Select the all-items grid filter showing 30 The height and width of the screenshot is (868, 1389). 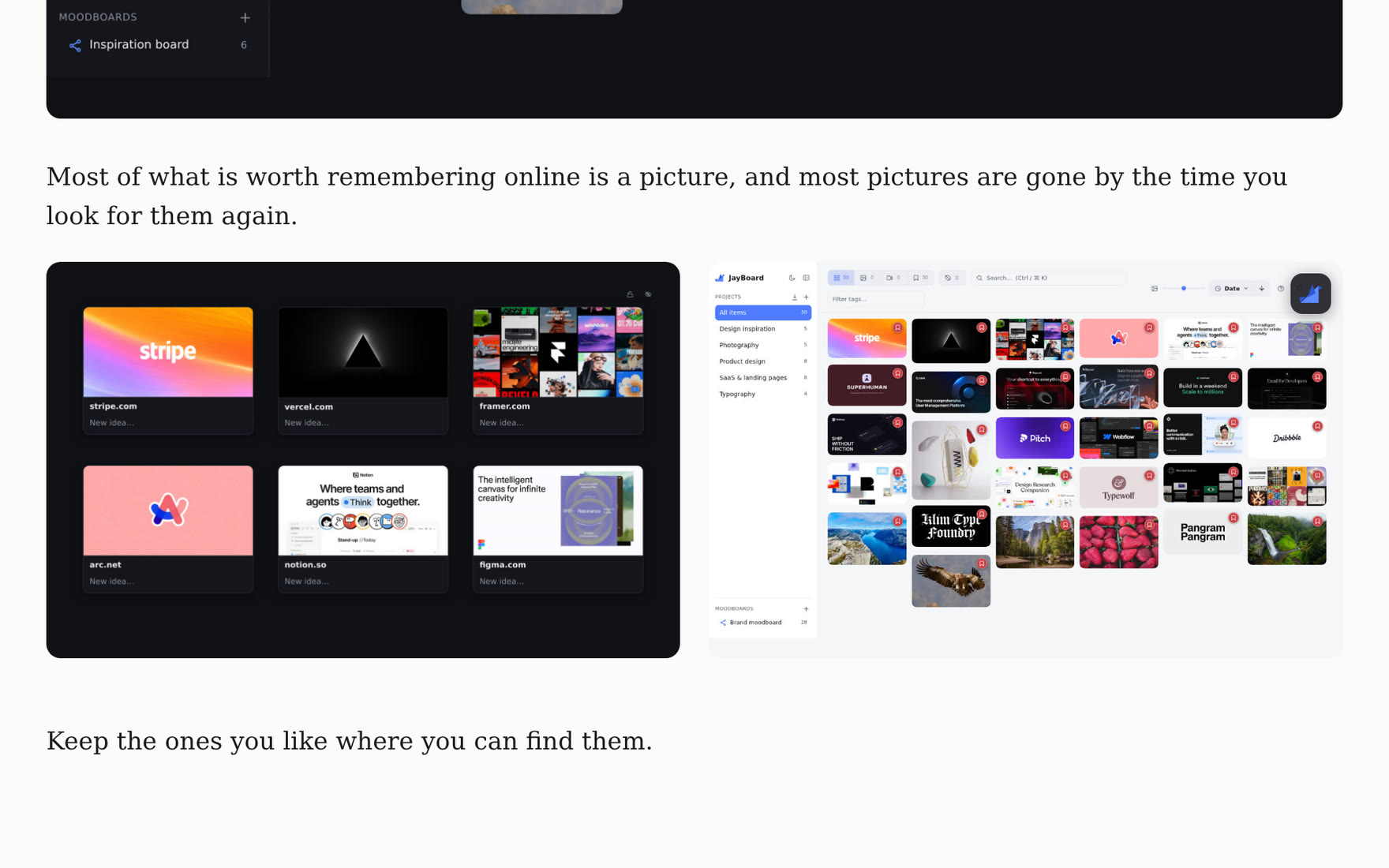pyautogui.click(x=841, y=278)
